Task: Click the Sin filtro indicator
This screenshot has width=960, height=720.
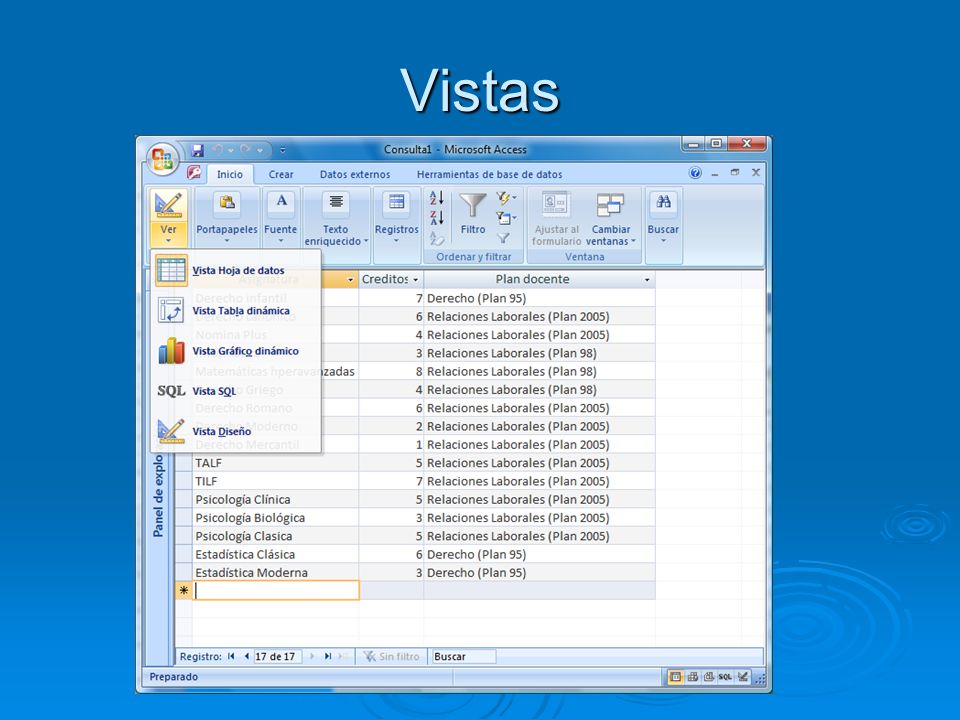Action: (x=391, y=656)
